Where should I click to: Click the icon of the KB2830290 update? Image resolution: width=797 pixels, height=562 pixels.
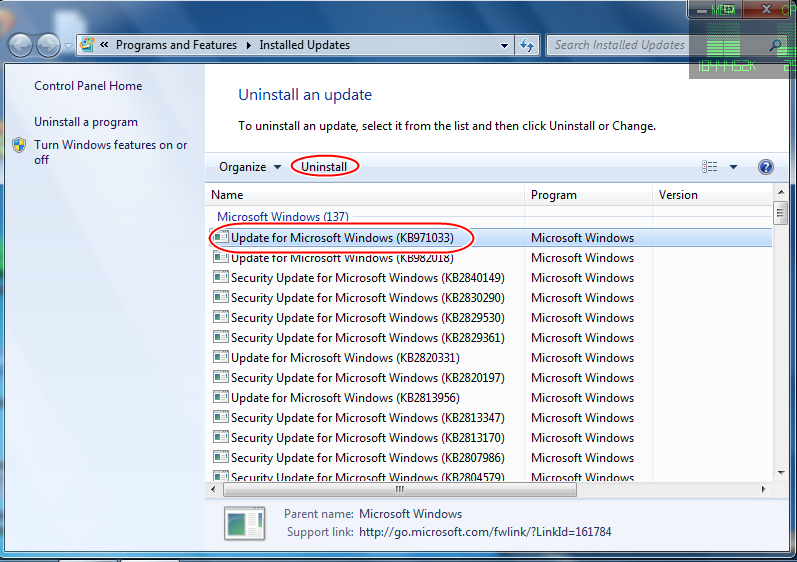point(221,297)
